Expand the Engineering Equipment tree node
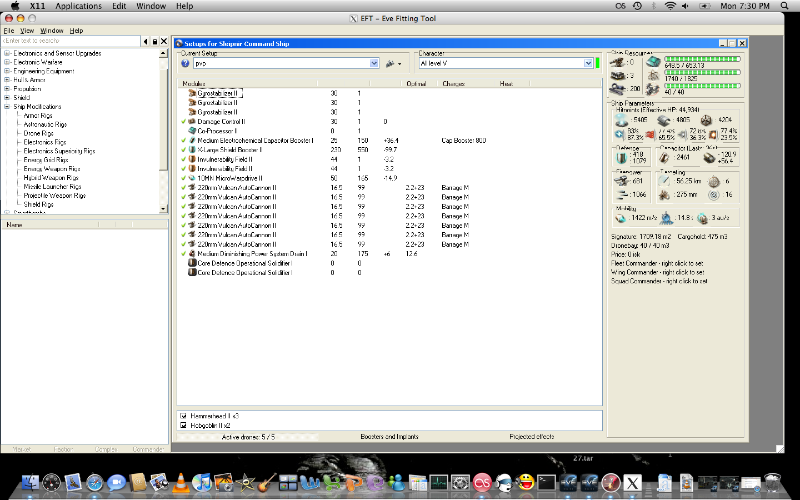 (7, 71)
